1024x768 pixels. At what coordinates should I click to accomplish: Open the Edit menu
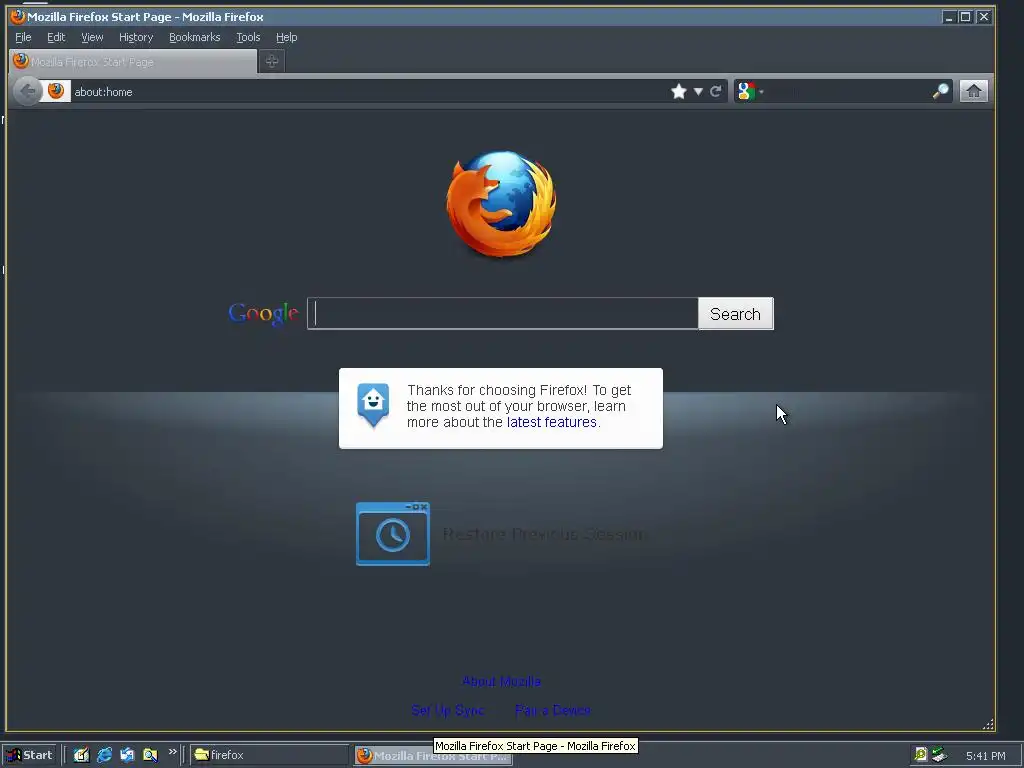coord(56,37)
